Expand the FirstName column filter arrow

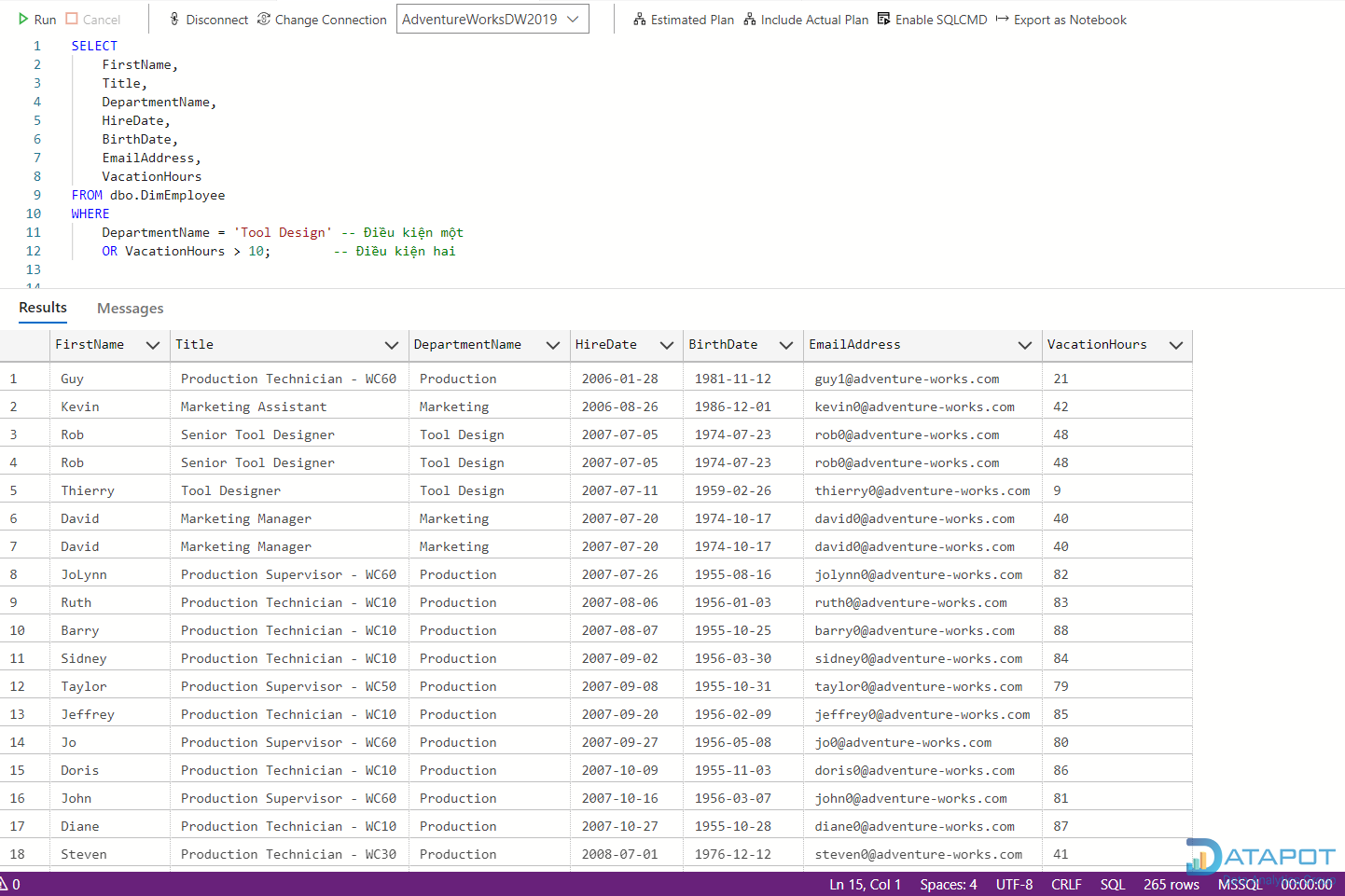click(x=153, y=345)
